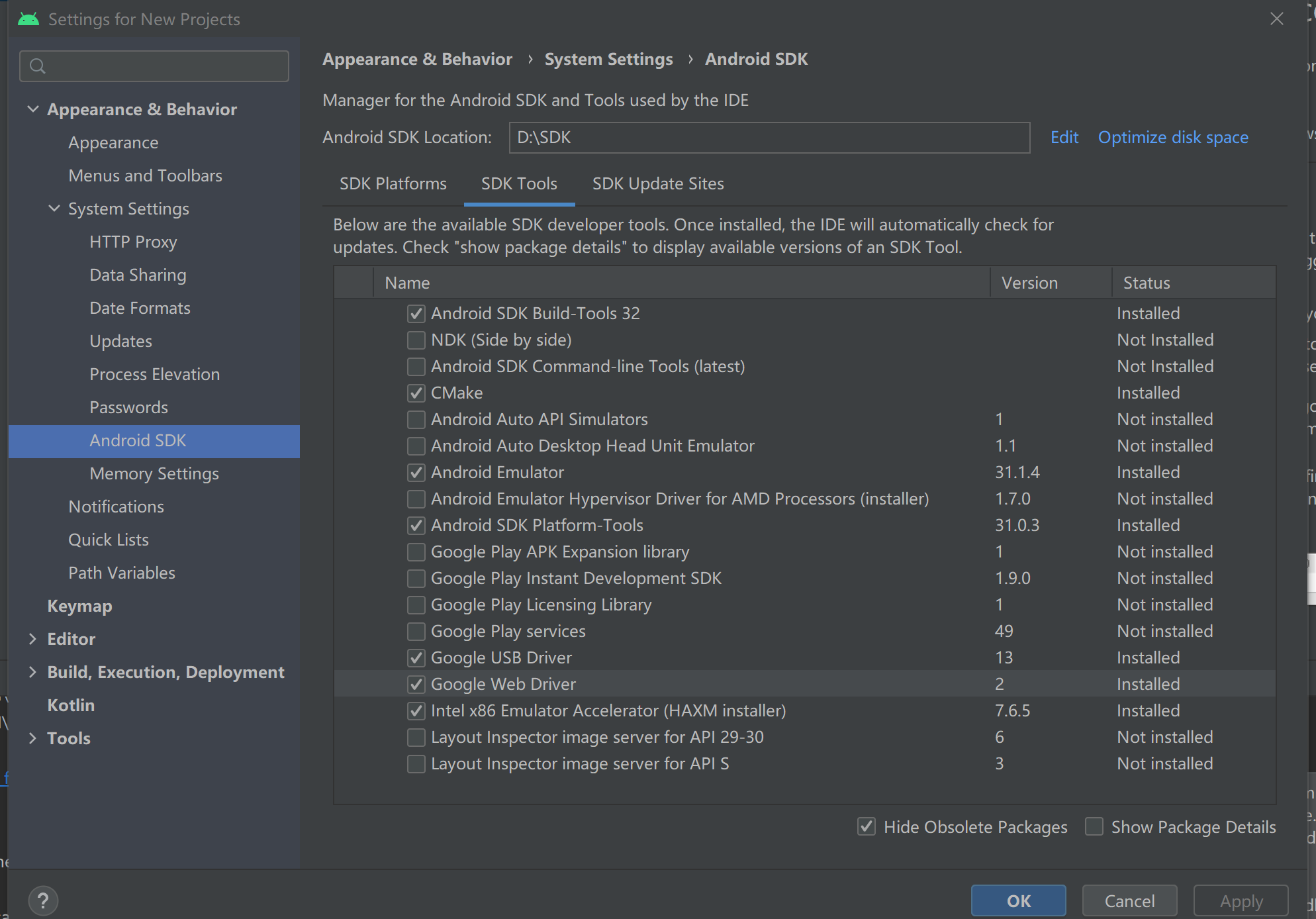Select Process Elevation settings
This screenshot has height=919, width=1316.
(154, 374)
